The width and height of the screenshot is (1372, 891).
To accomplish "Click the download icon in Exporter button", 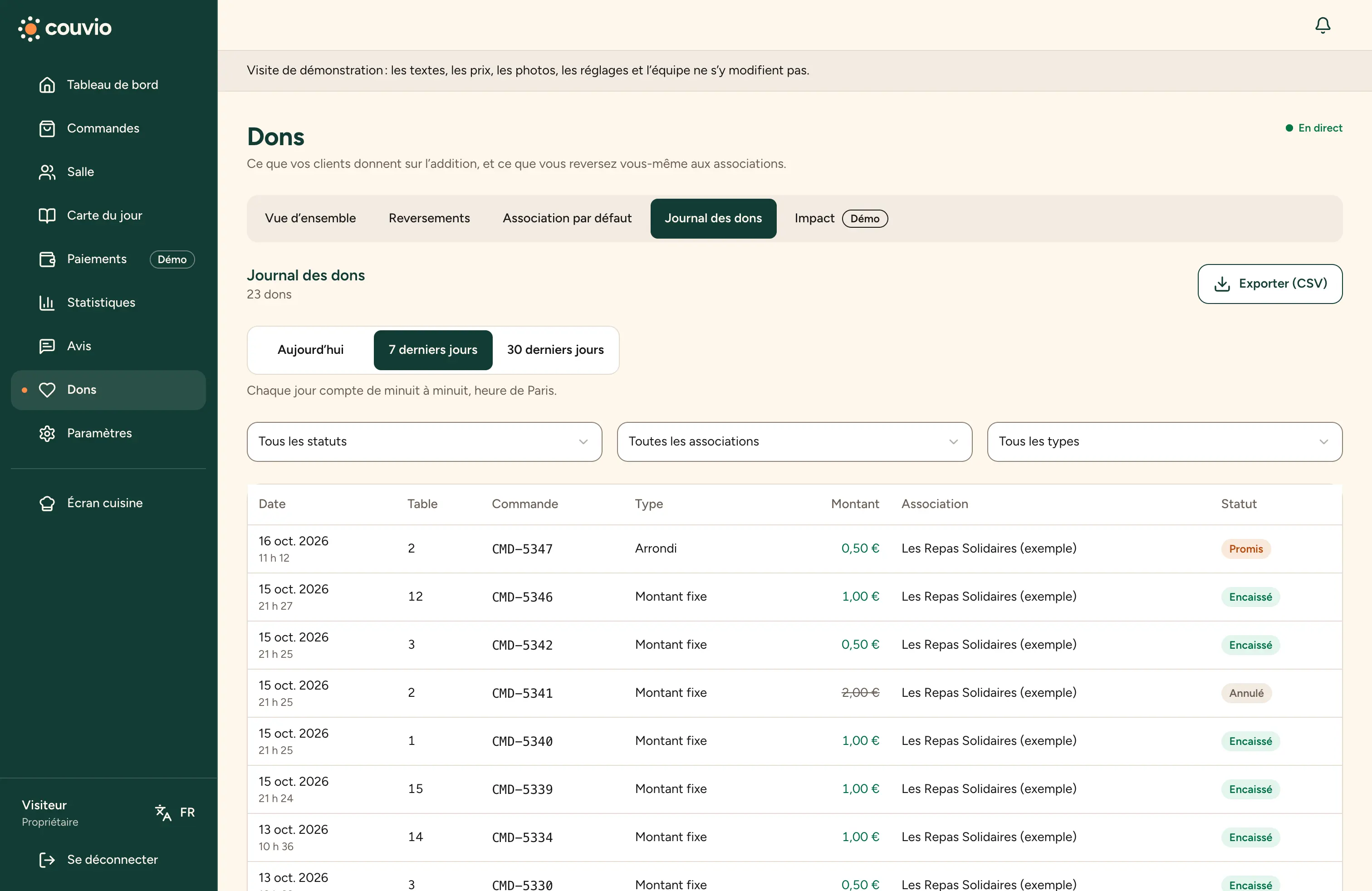I will (1221, 284).
